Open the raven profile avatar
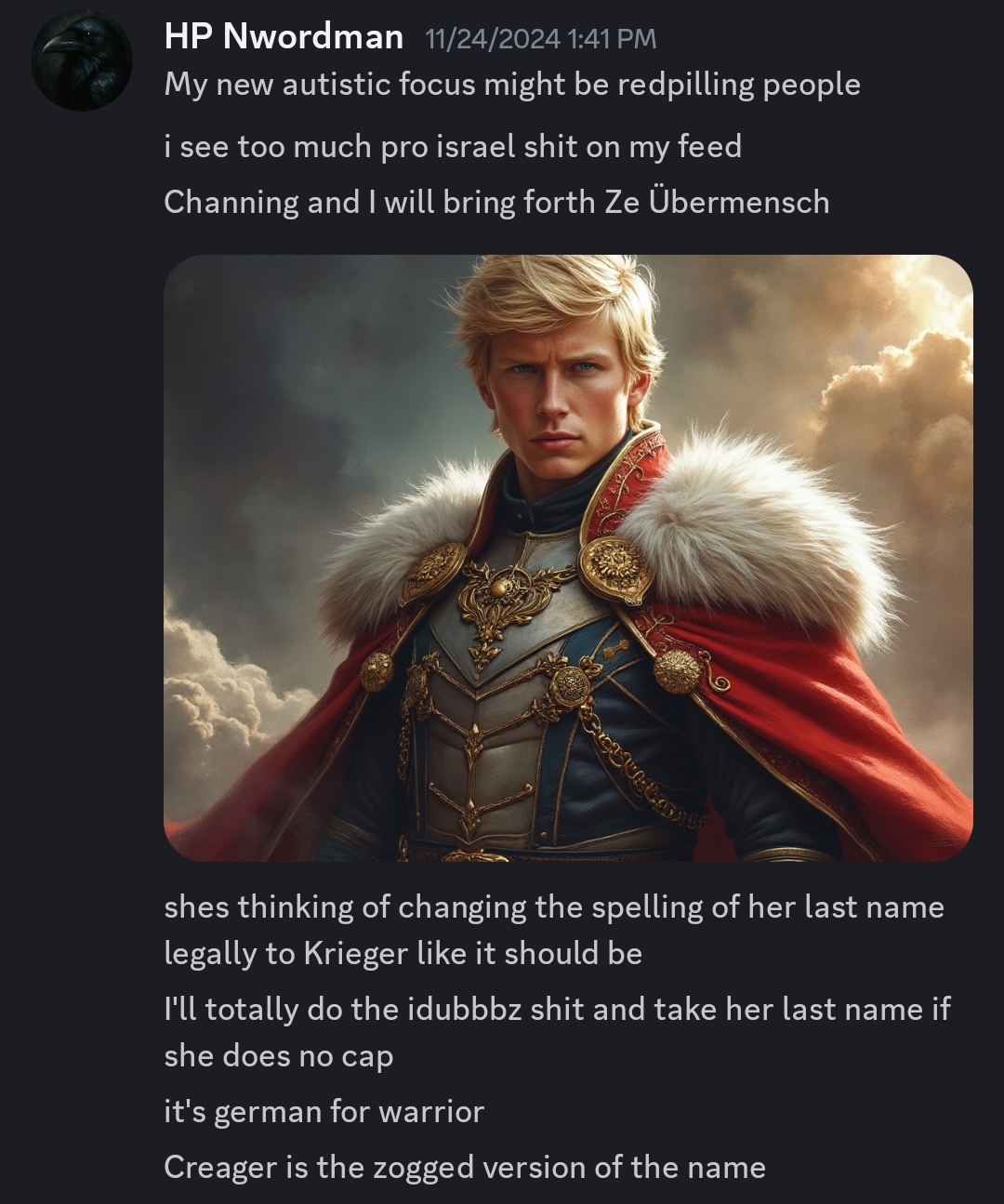 coord(82,60)
